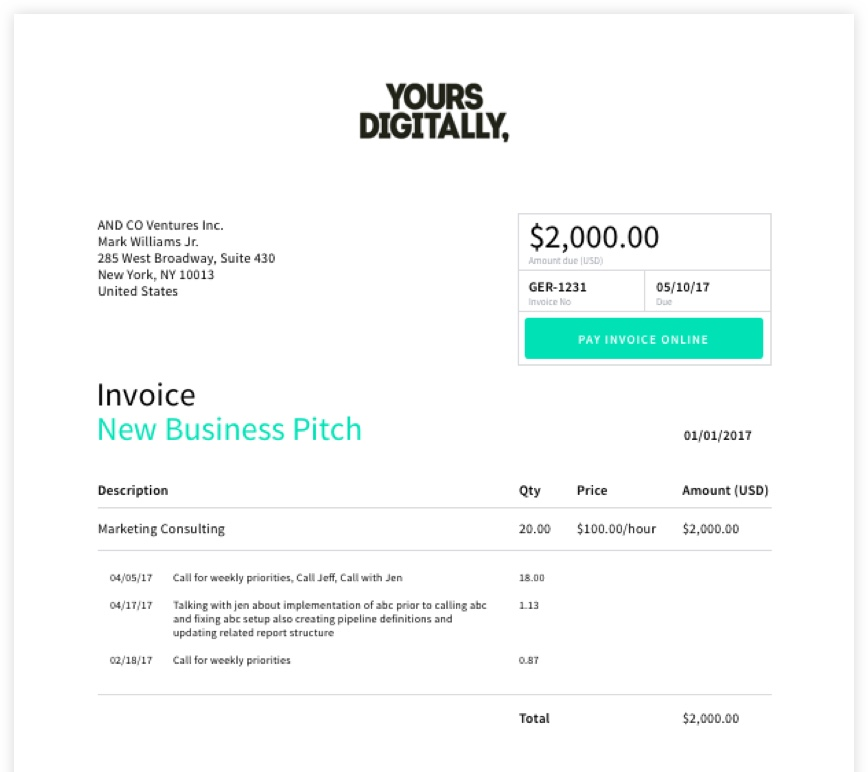Click the due date 05/10/17
The height and width of the screenshot is (772, 868).
[683, 287]
